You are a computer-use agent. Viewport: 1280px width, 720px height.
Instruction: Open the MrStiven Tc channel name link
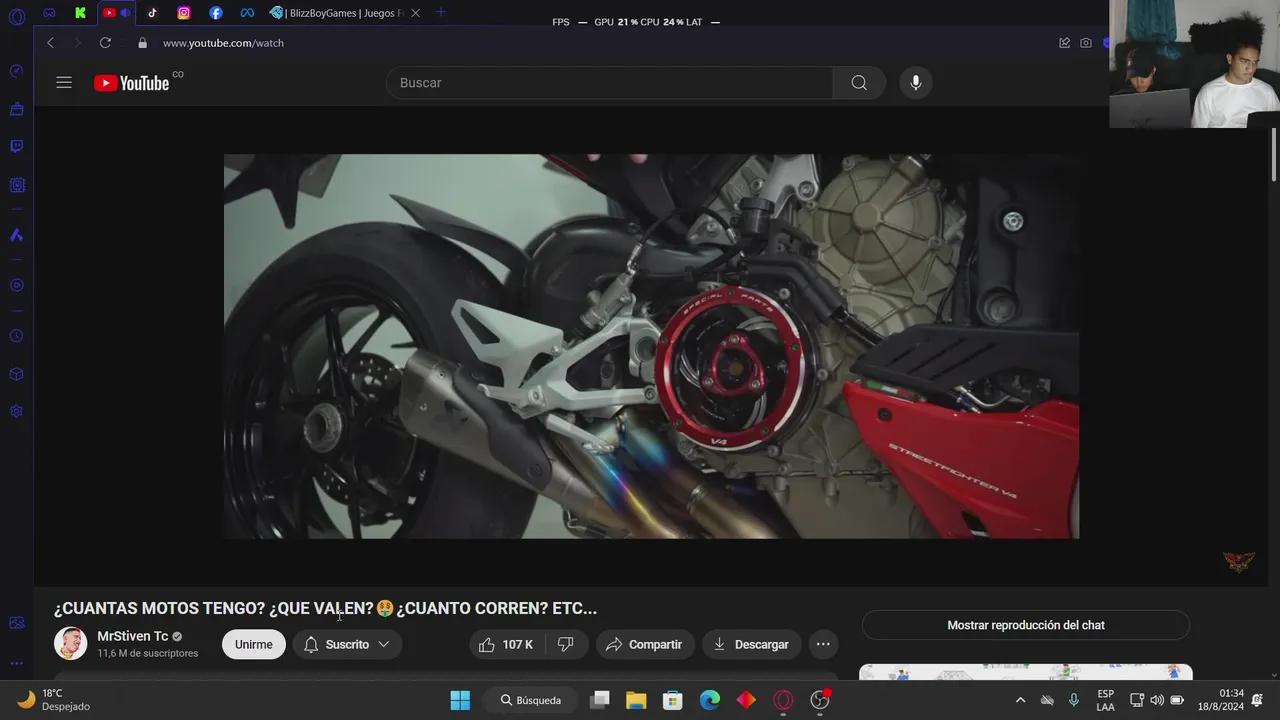pyautogui.click(x=132, y=636)
